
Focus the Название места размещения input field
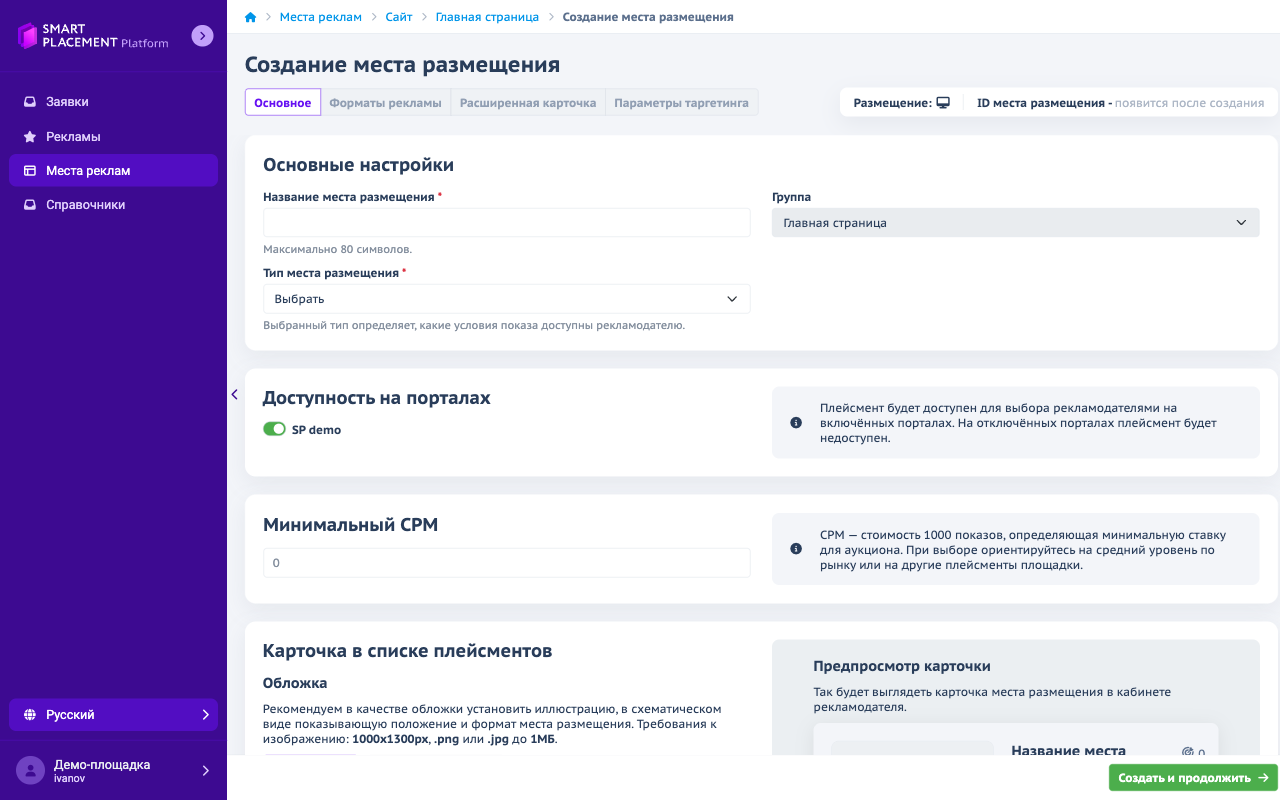coord(506,223)
